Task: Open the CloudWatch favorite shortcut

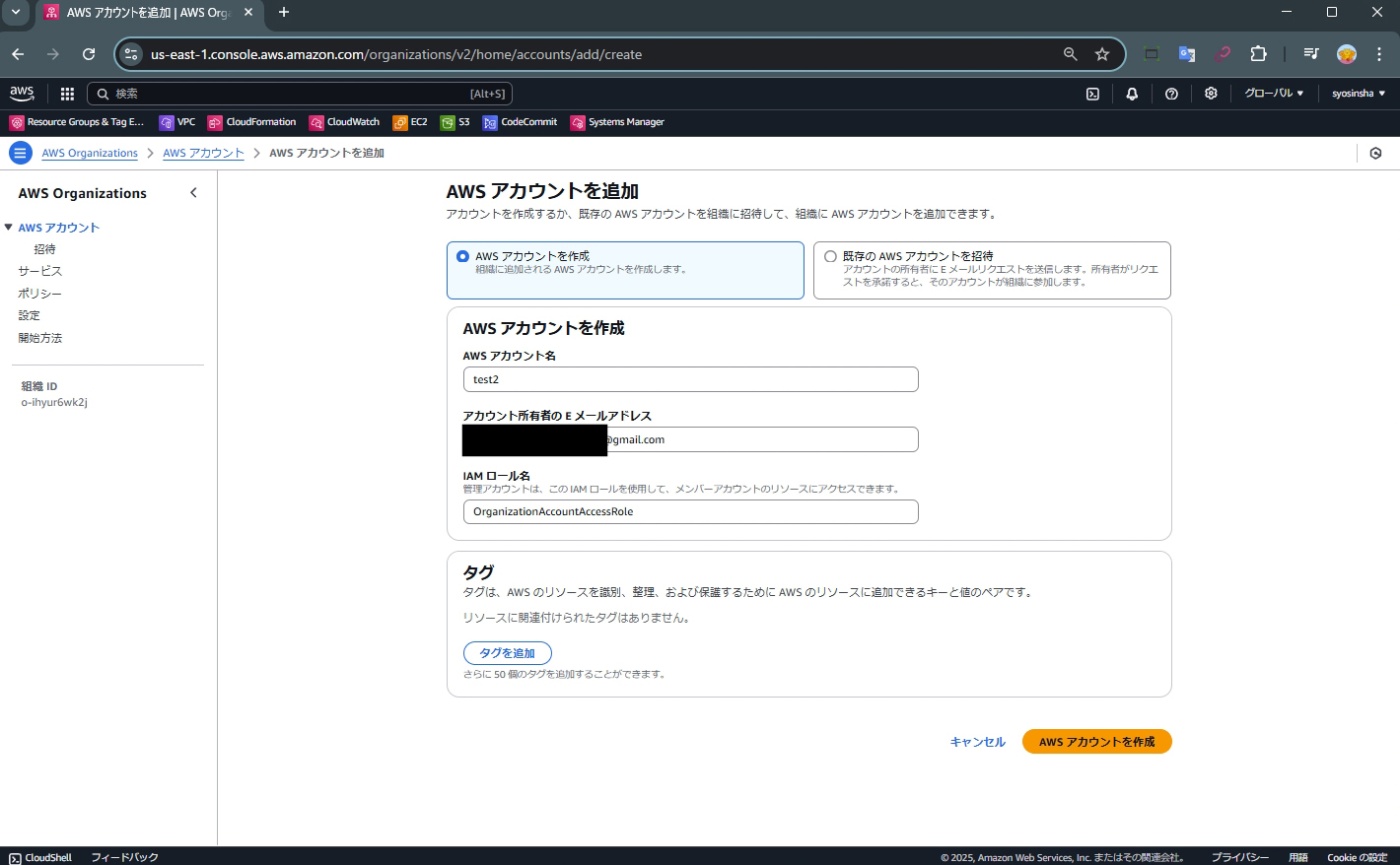Action: click(x=344, y=122)
